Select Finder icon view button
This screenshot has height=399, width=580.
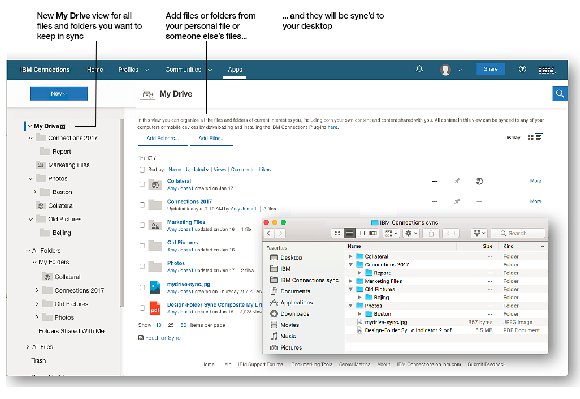point(337,233)
